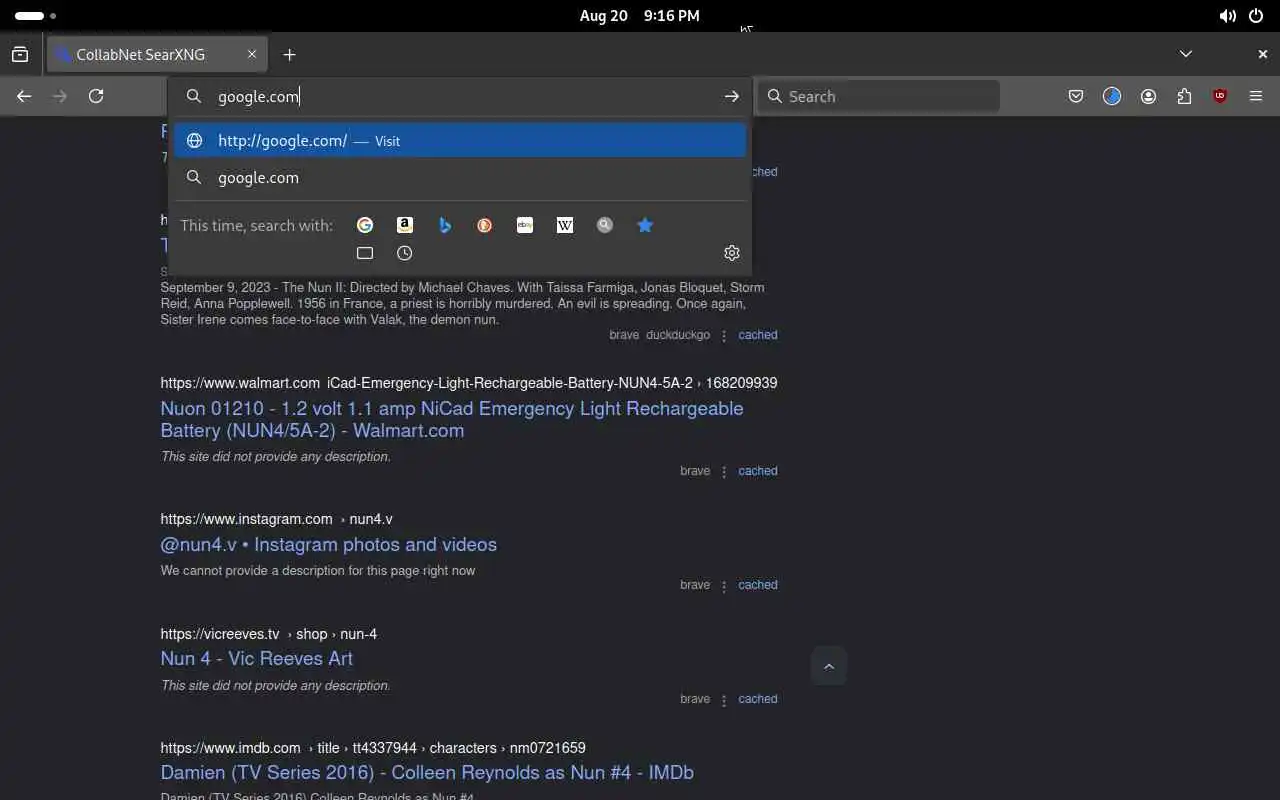1280x800 pixels.
Task: Open options menu for Instagram result
Action: (x=724, y=586)
